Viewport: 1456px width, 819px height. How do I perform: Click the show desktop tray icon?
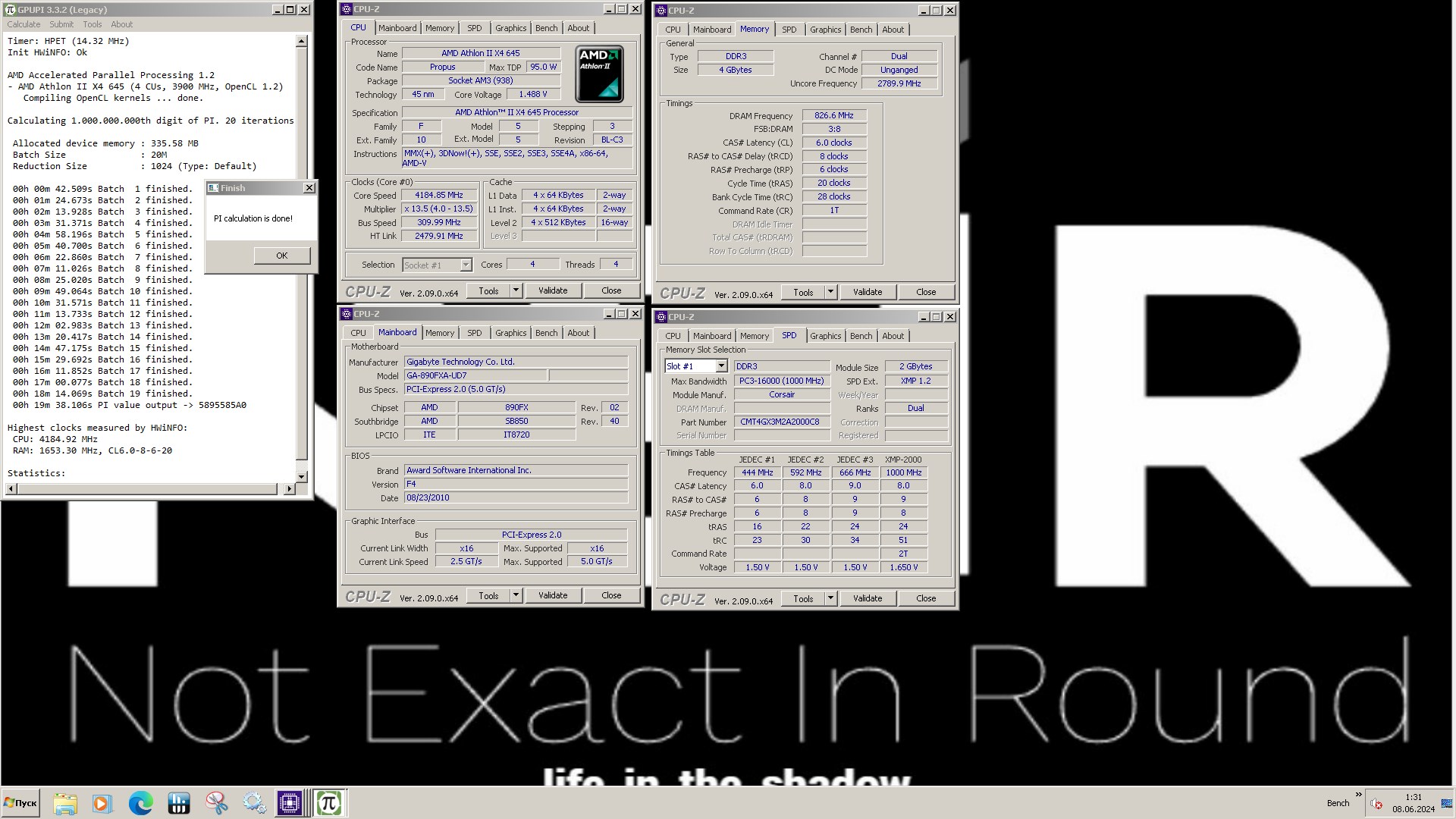[1446, 803]
